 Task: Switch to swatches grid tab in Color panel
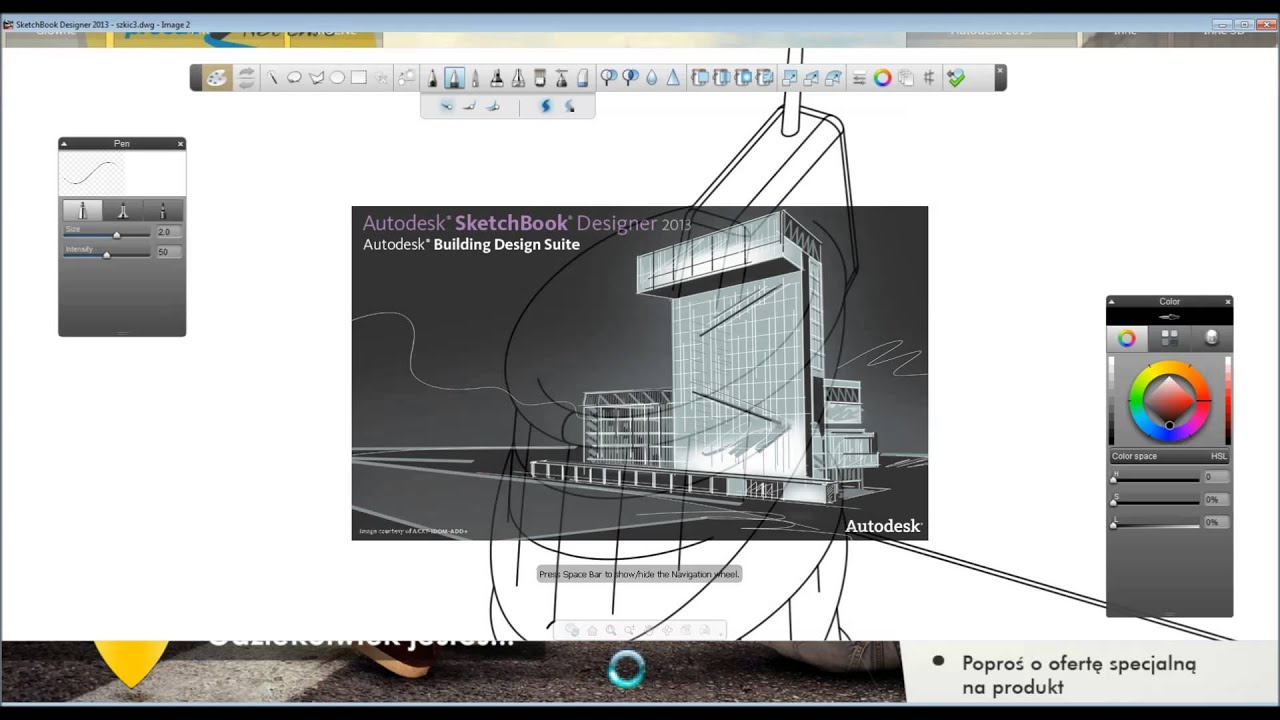[x=1169, y=338]
